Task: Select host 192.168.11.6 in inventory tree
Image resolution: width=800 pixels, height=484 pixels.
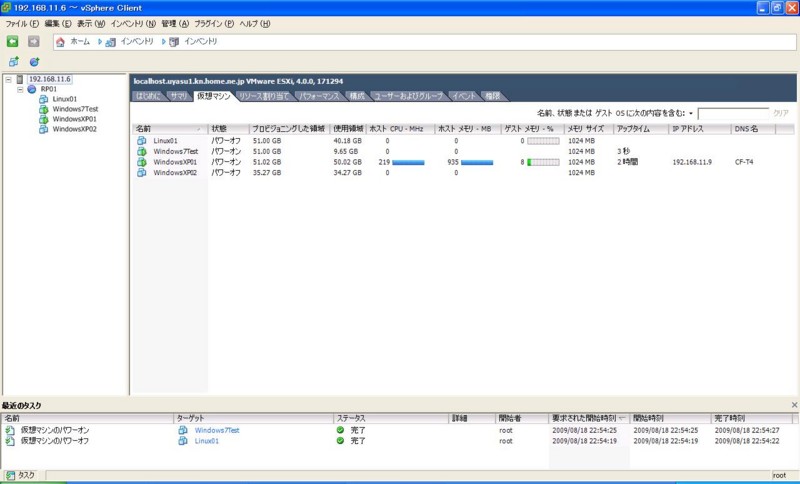Action: click(x=49, y=79)
